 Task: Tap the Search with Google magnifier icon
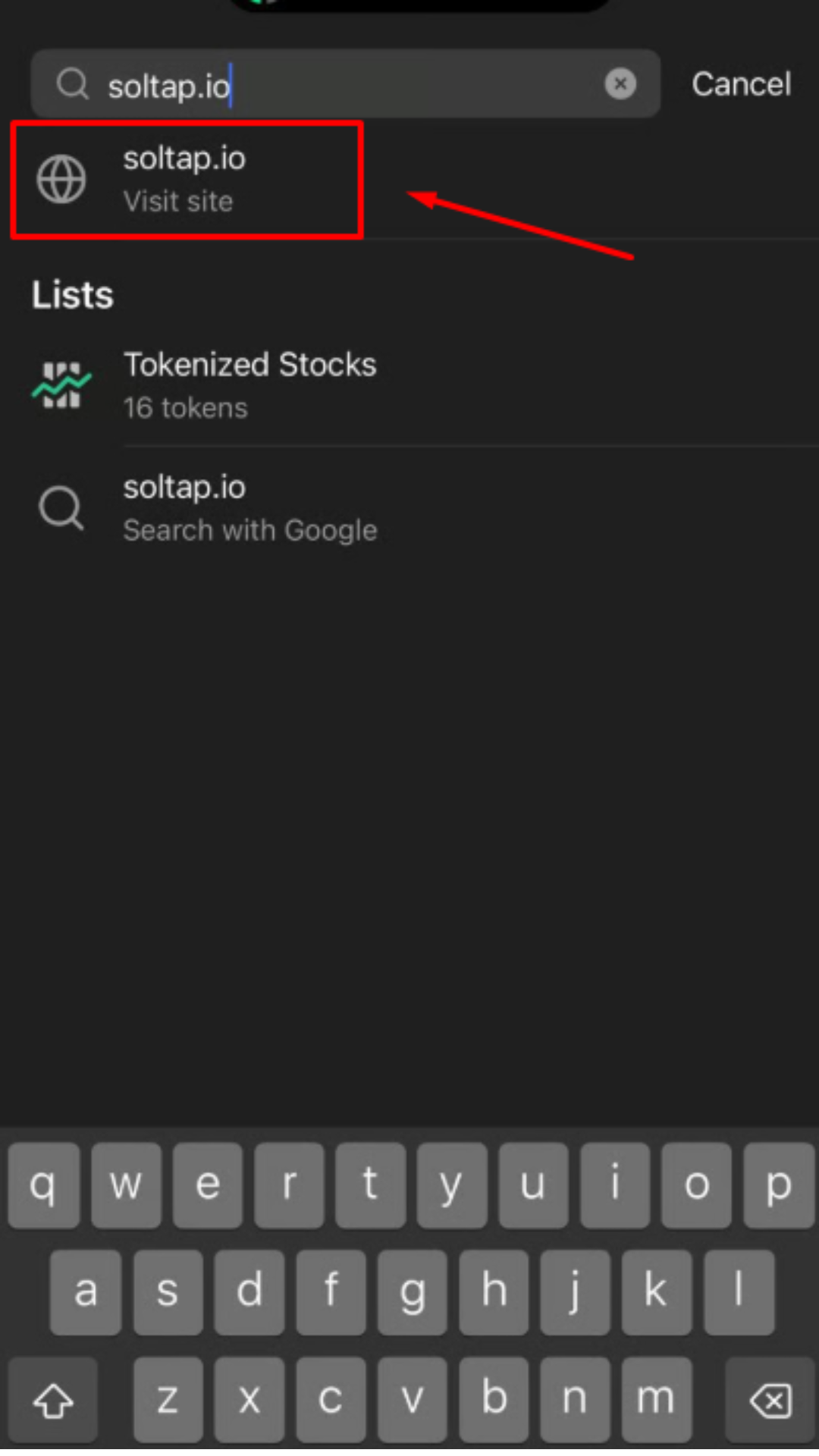(x=61, y=507)
